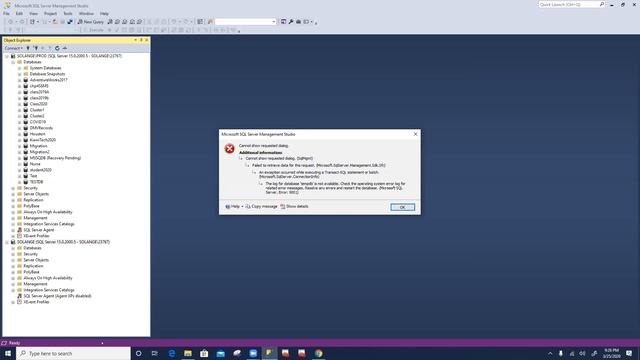Pin the Object Explorer panel with auto-hide icon
The height and width of the screenshot is (360, 640).
tap(141, 40)
